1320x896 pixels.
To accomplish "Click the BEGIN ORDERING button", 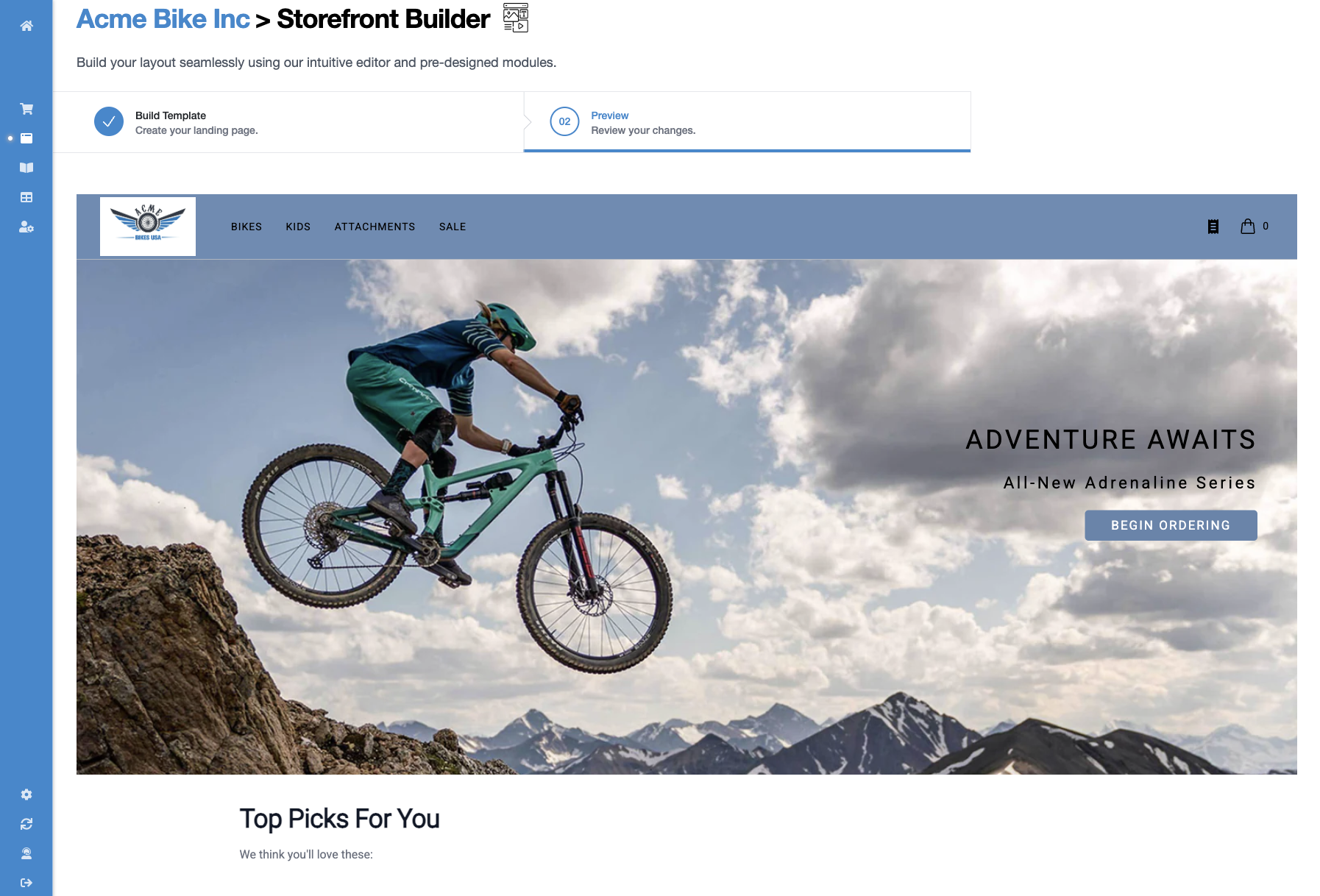I will [x=1171, y=525].
